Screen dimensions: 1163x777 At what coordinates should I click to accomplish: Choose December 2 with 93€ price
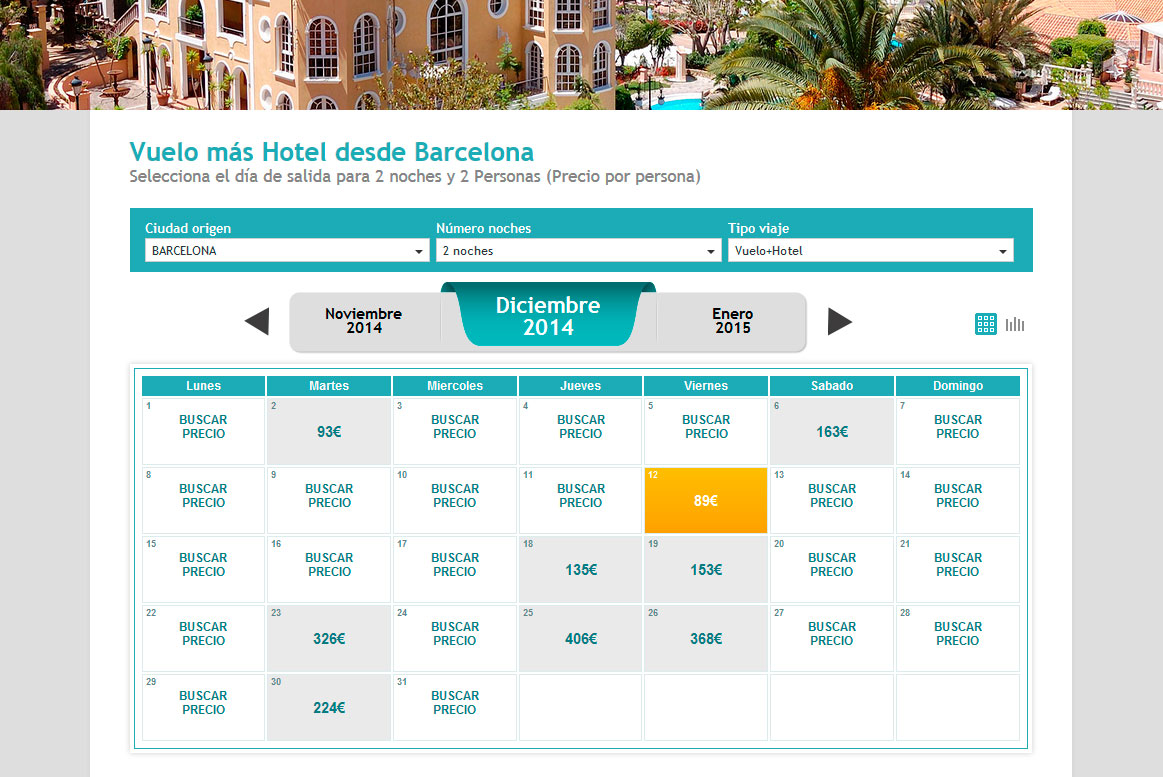tap(329, 432)
